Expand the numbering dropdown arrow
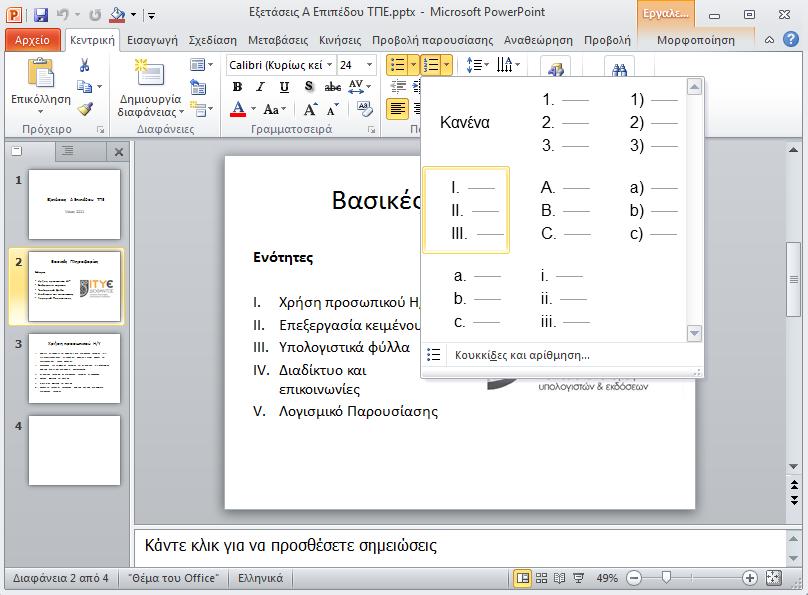808x595 pixels. click(x=446, y=65)
